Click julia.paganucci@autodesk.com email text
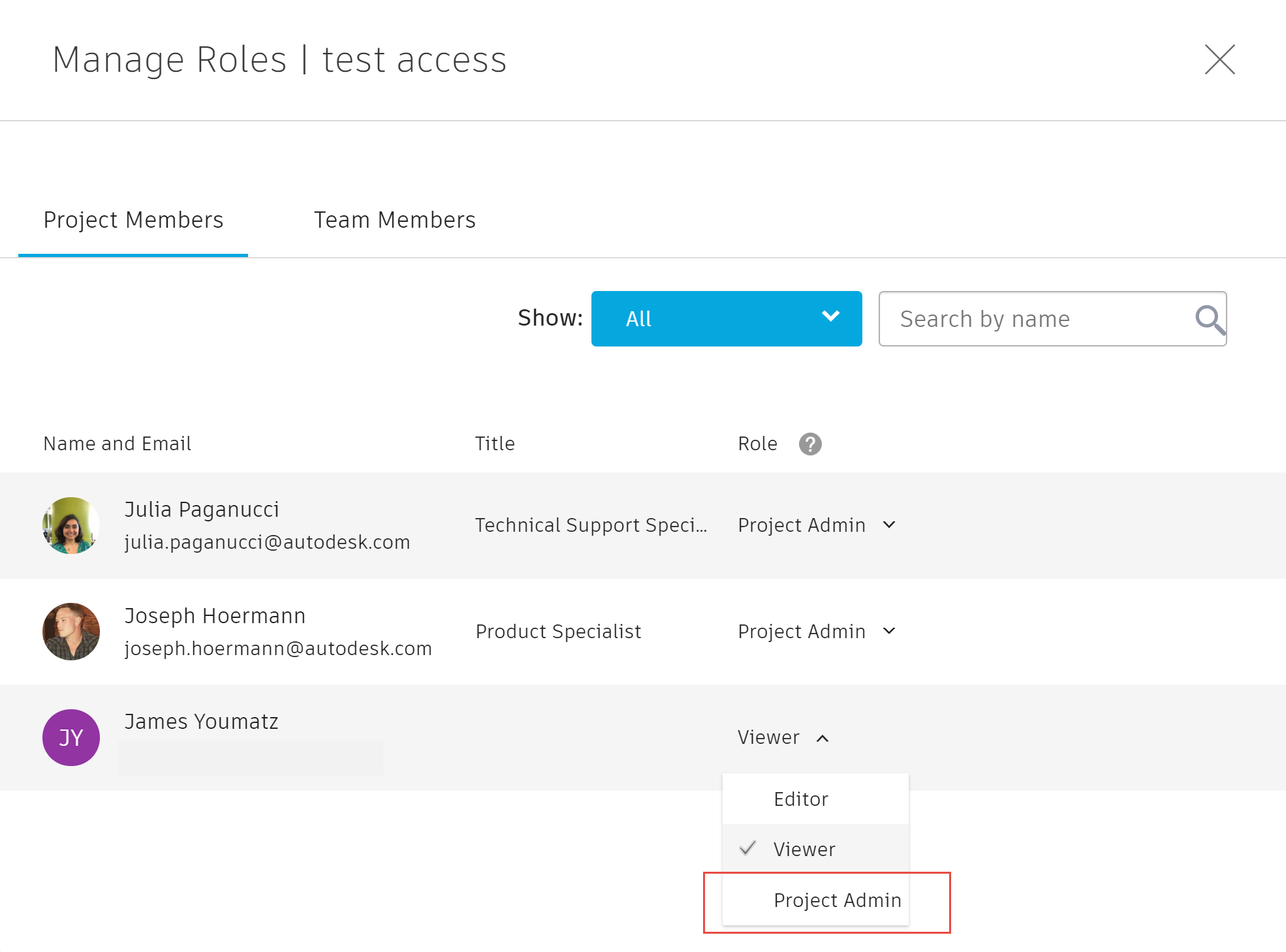 tap(267, 543)
